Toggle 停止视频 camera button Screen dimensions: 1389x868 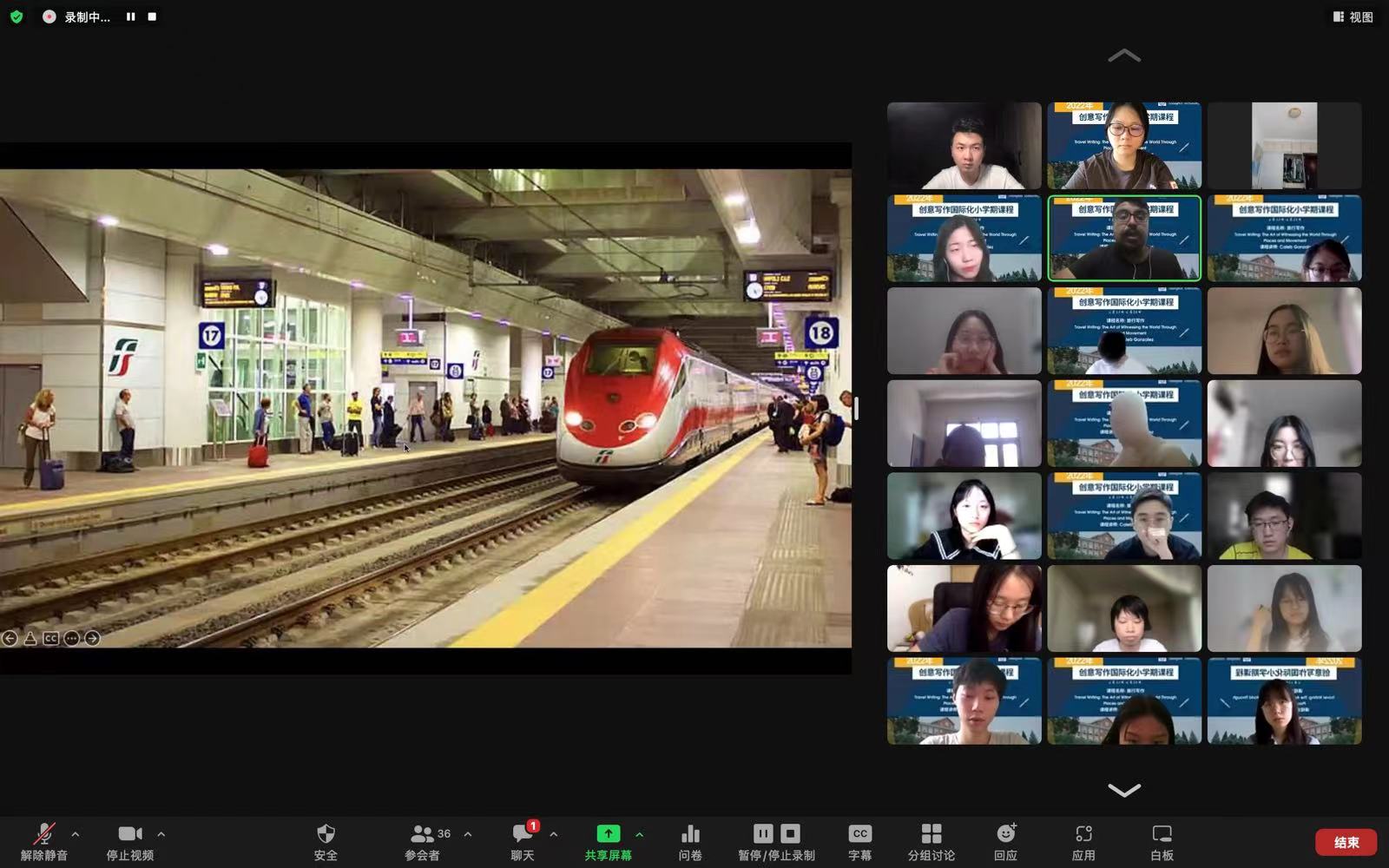130,842
